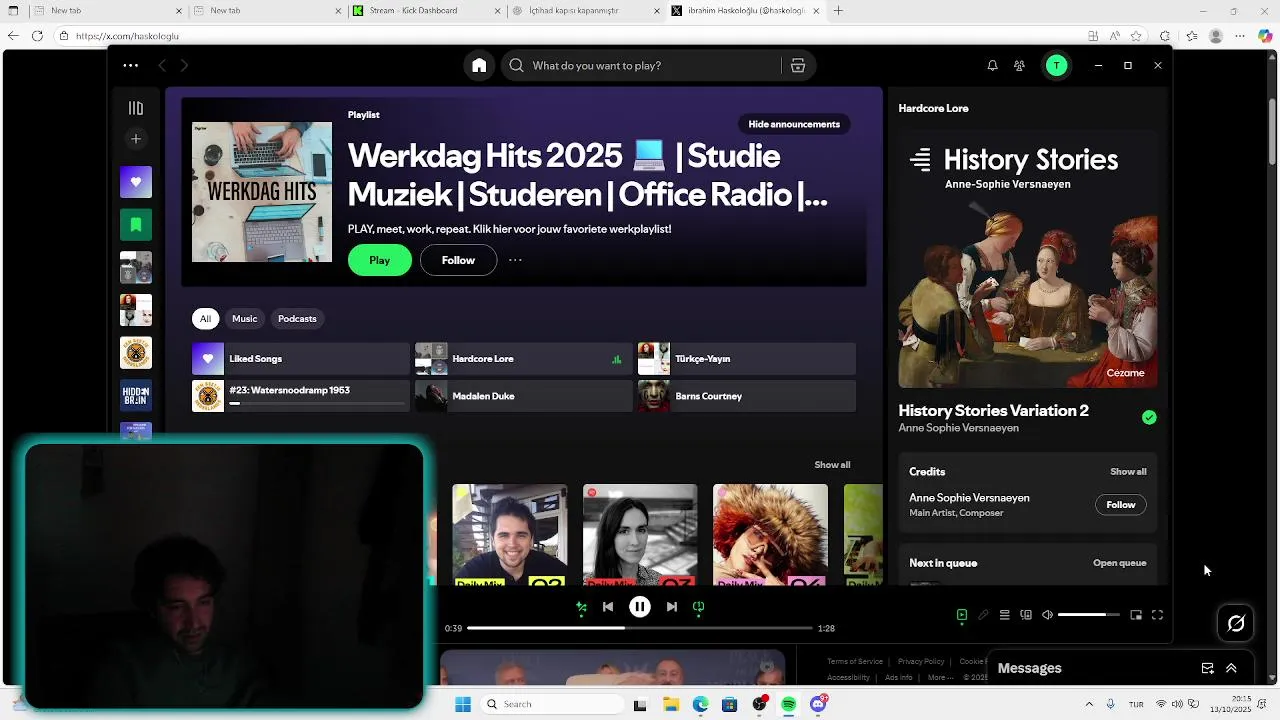Open Grok icon on X page
The width and height of the screenshot is (1280, 720).
[1236, 623]
